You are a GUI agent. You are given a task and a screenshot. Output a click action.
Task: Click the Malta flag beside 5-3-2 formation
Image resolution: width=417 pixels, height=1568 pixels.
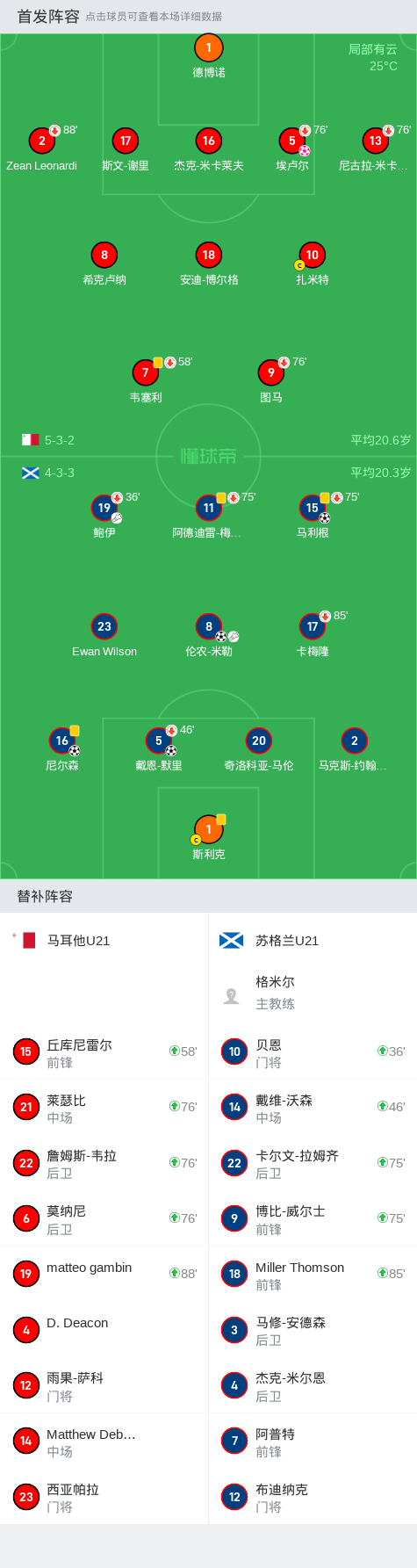click(x=31, y=440)
